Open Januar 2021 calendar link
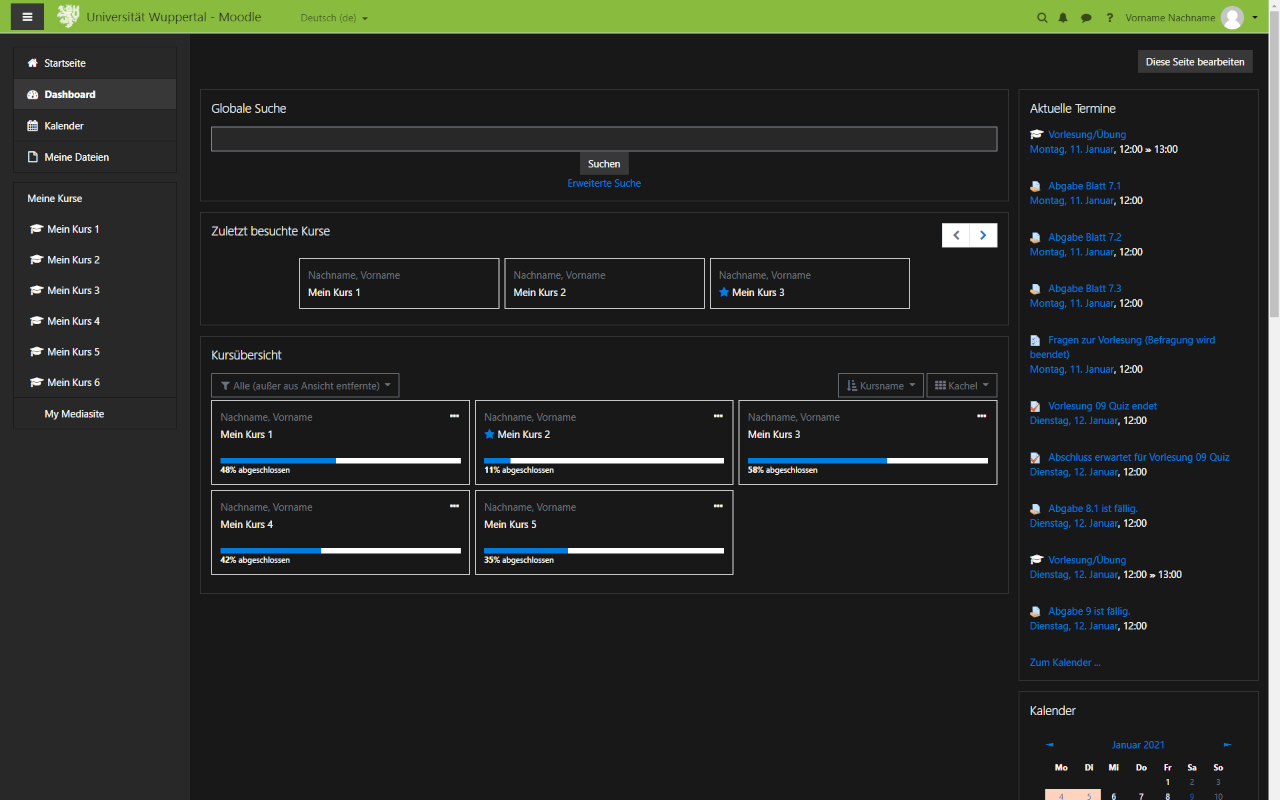Viewport: 1280px width, 800px height. (1138, 745)
